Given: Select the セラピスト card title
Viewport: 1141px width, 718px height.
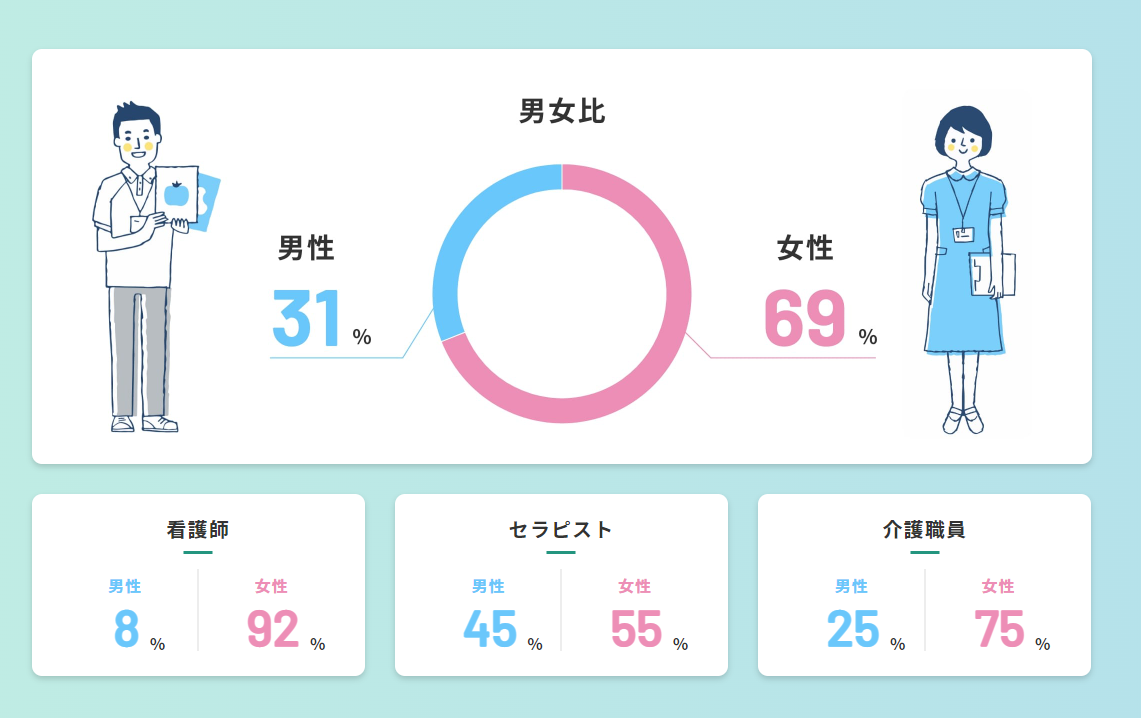Looking at the screenshot, I should pos(561,530).
